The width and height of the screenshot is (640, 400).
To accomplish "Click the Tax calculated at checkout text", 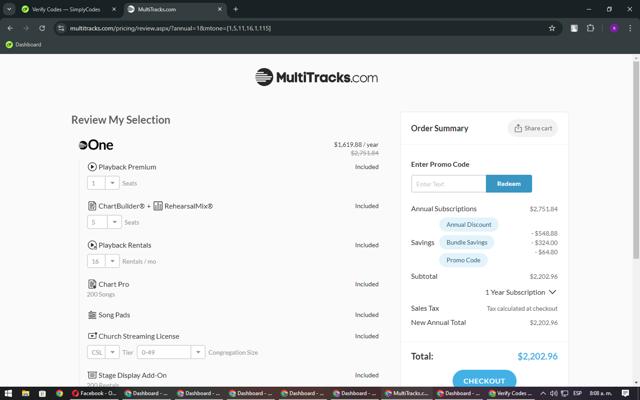I will click(522, 309).
